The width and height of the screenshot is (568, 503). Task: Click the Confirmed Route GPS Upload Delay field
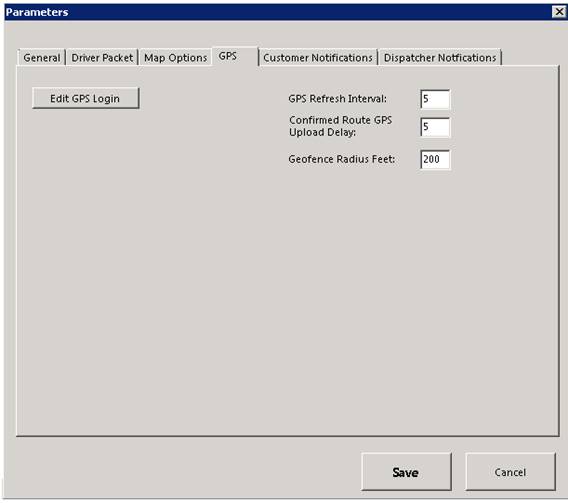click(x=435, y=127)
